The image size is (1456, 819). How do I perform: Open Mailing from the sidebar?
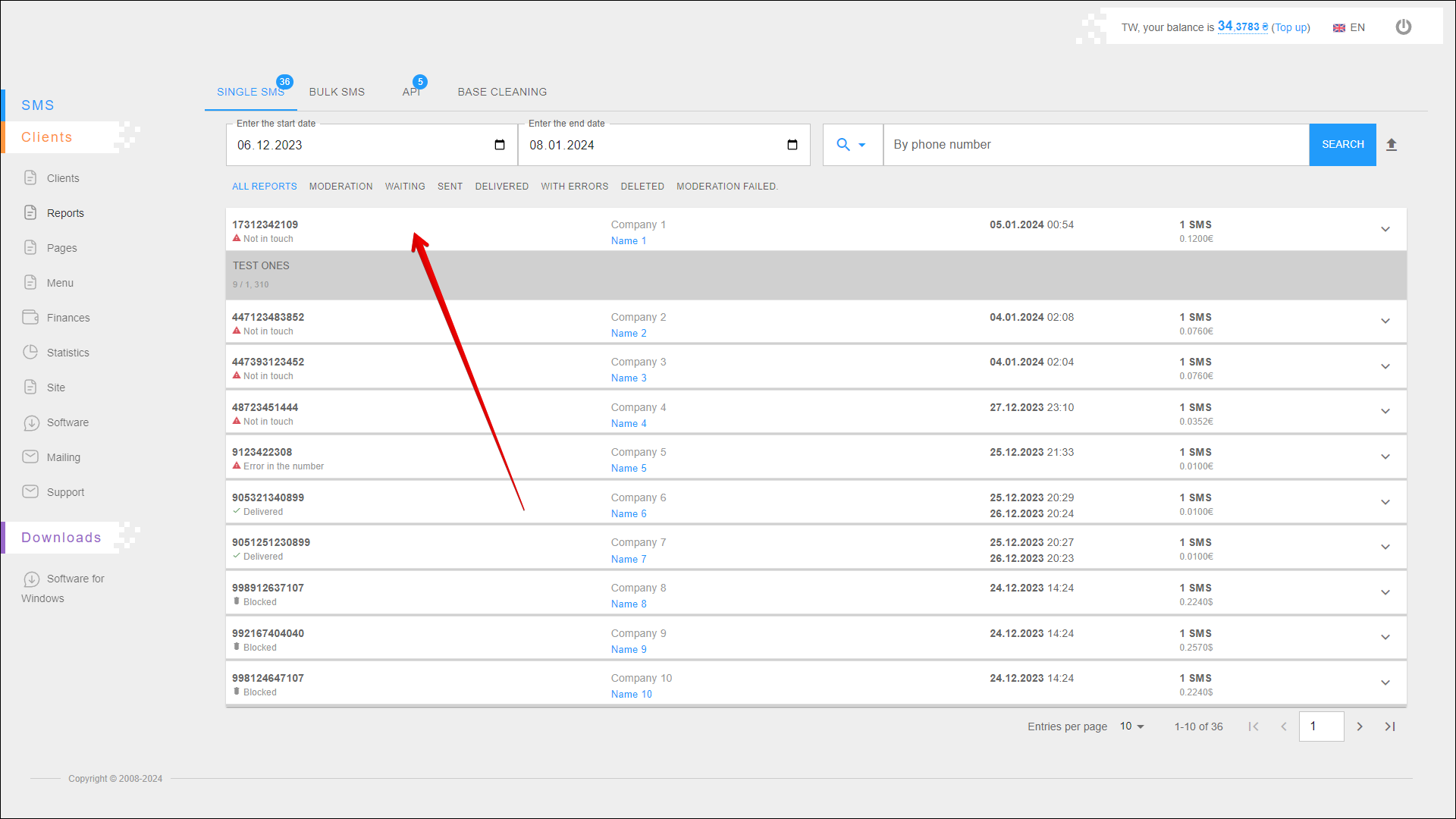point(63,457)
